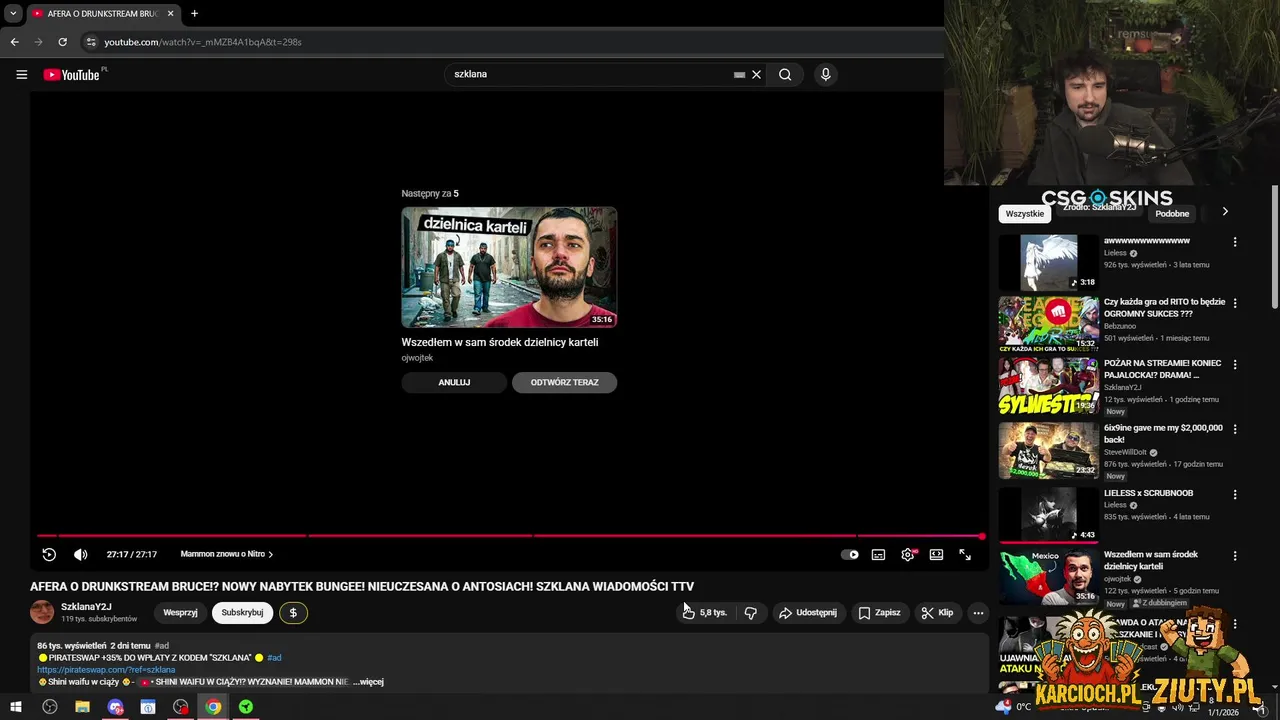Open options for 'LIELESS x SCRUBNOOB' video
This screenshot has width=1280, height=720.
1235,494
